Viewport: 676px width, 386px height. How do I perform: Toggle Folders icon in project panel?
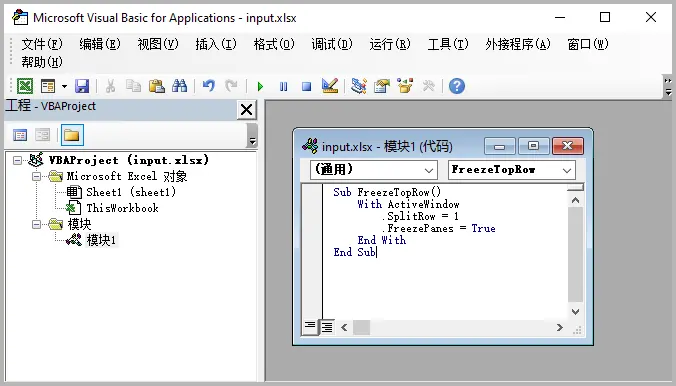(x=72, y=135)
